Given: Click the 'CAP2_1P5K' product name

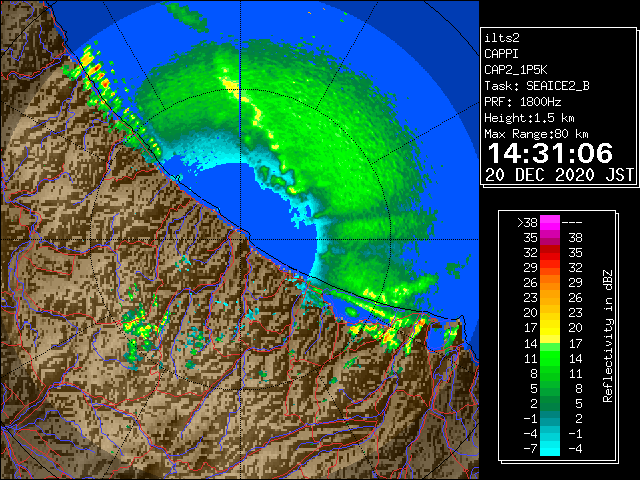Looking at the screenshot, I should pyautogui.click(x=516, y=70).
